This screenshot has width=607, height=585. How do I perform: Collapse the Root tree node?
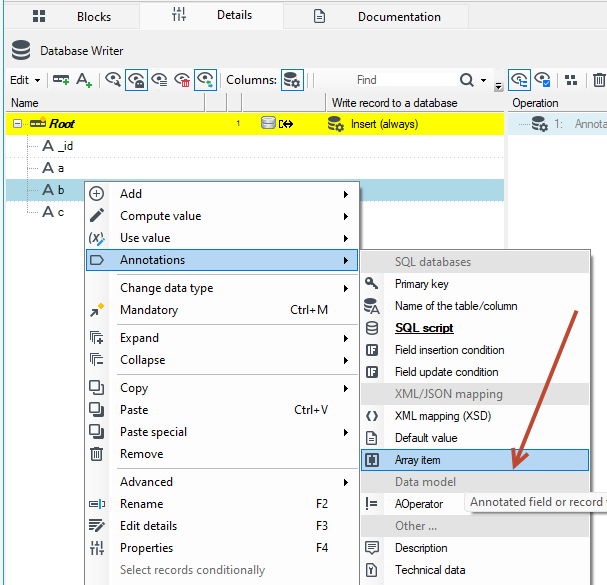pos(17,124)
